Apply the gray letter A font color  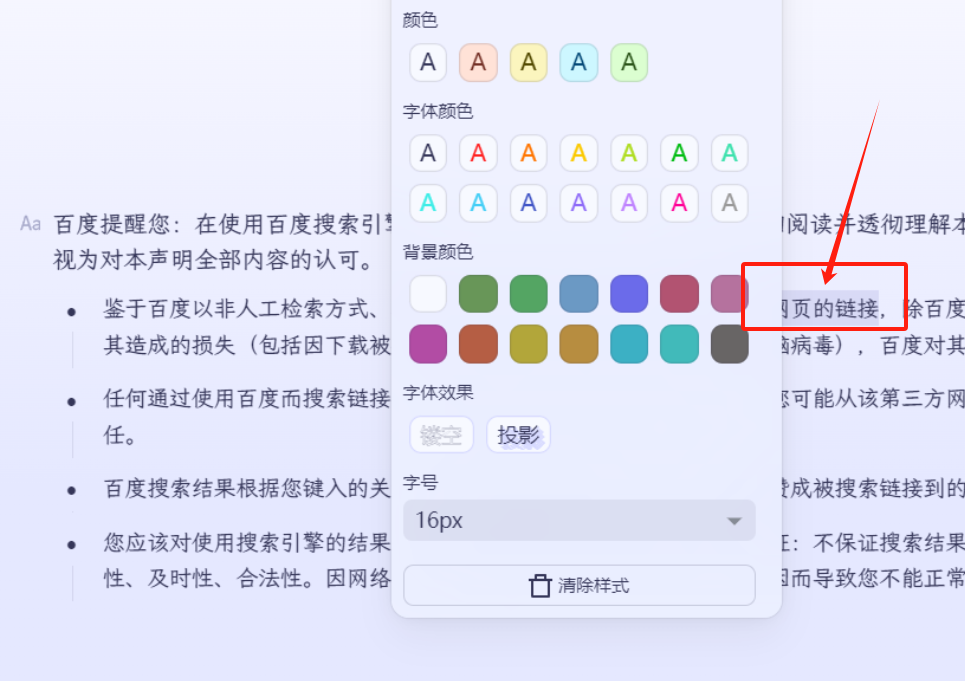pos(729,203)
